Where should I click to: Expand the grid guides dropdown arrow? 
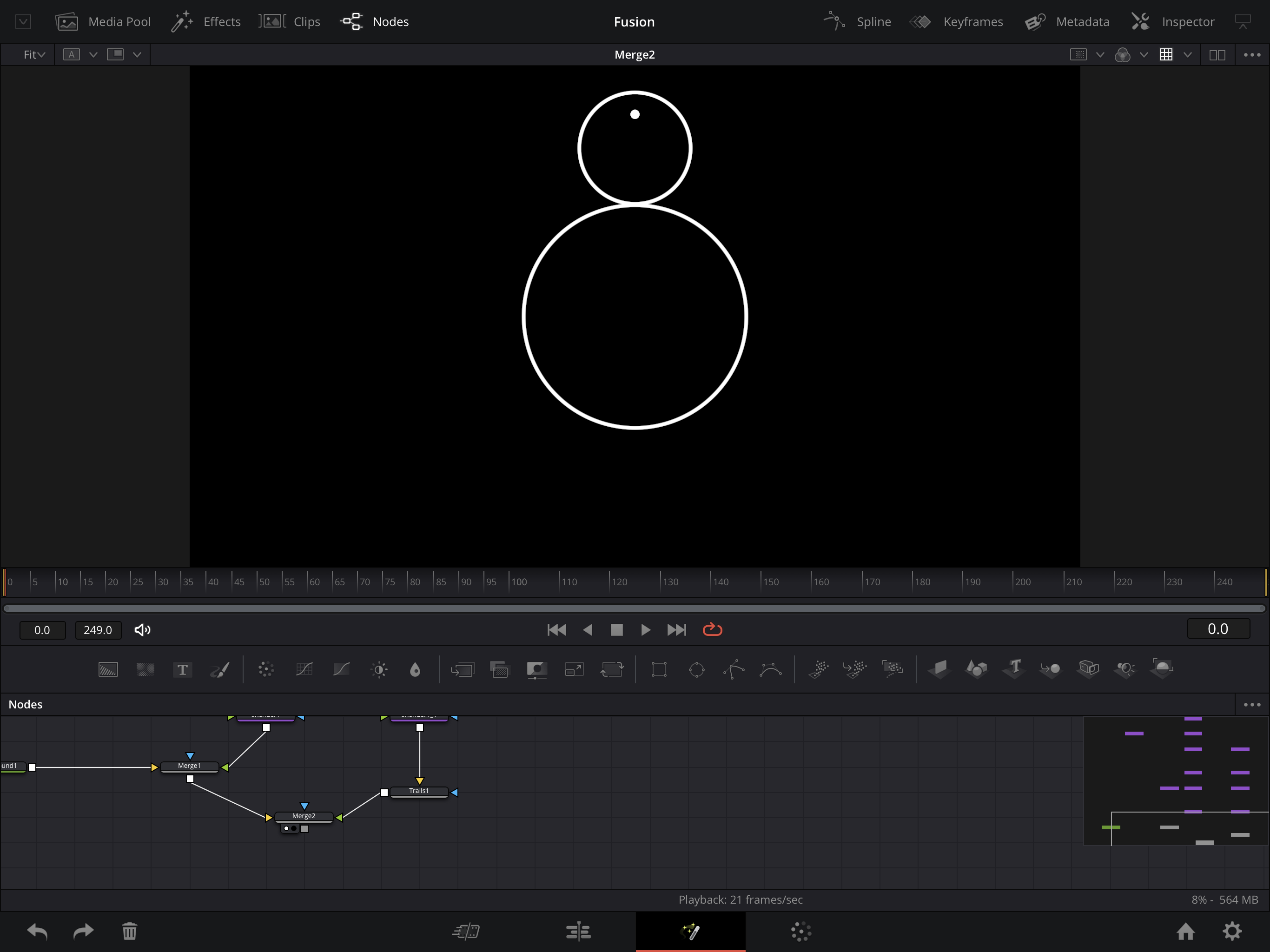pos(1188,54)
